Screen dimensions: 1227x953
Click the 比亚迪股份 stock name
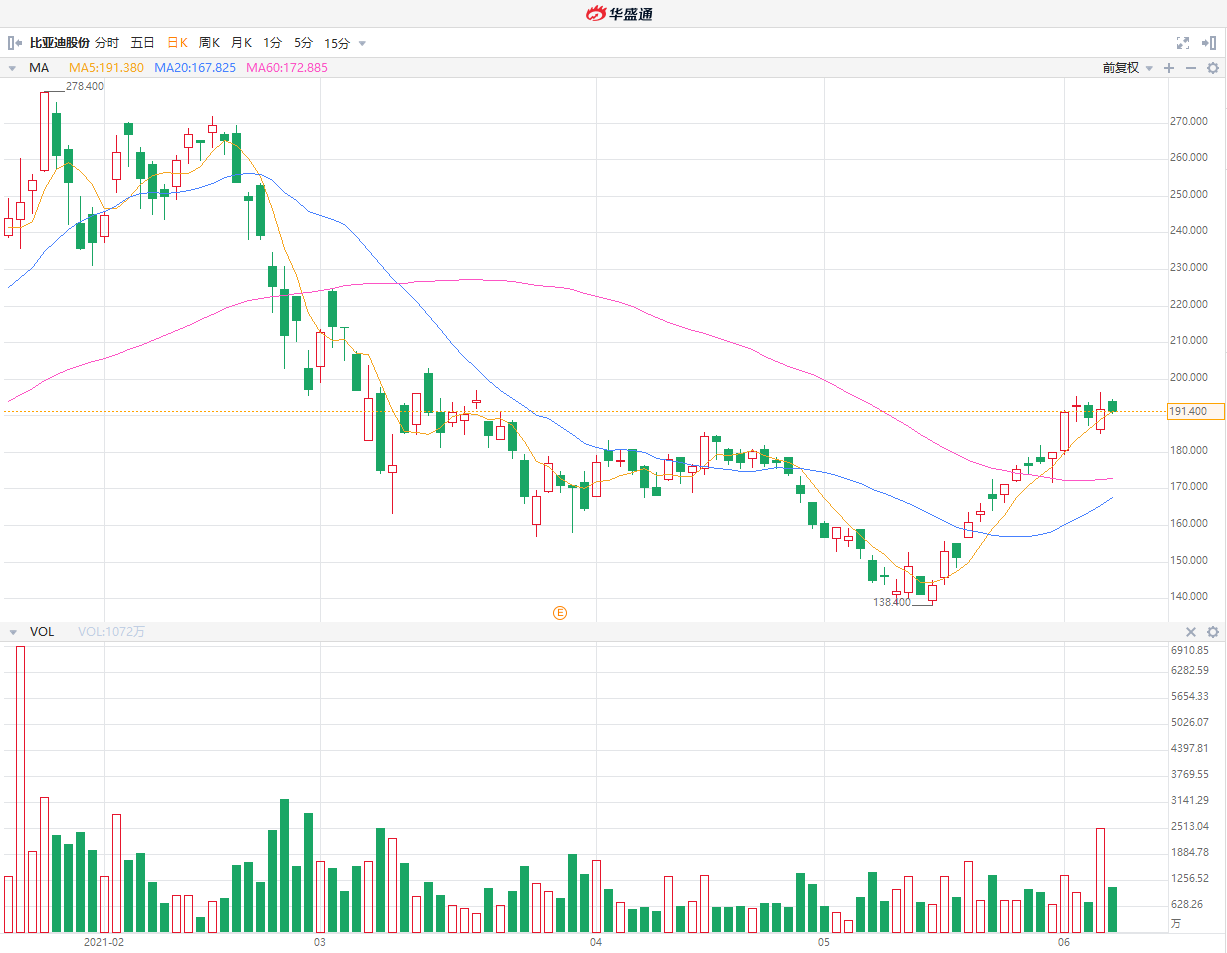click(60, 43)
